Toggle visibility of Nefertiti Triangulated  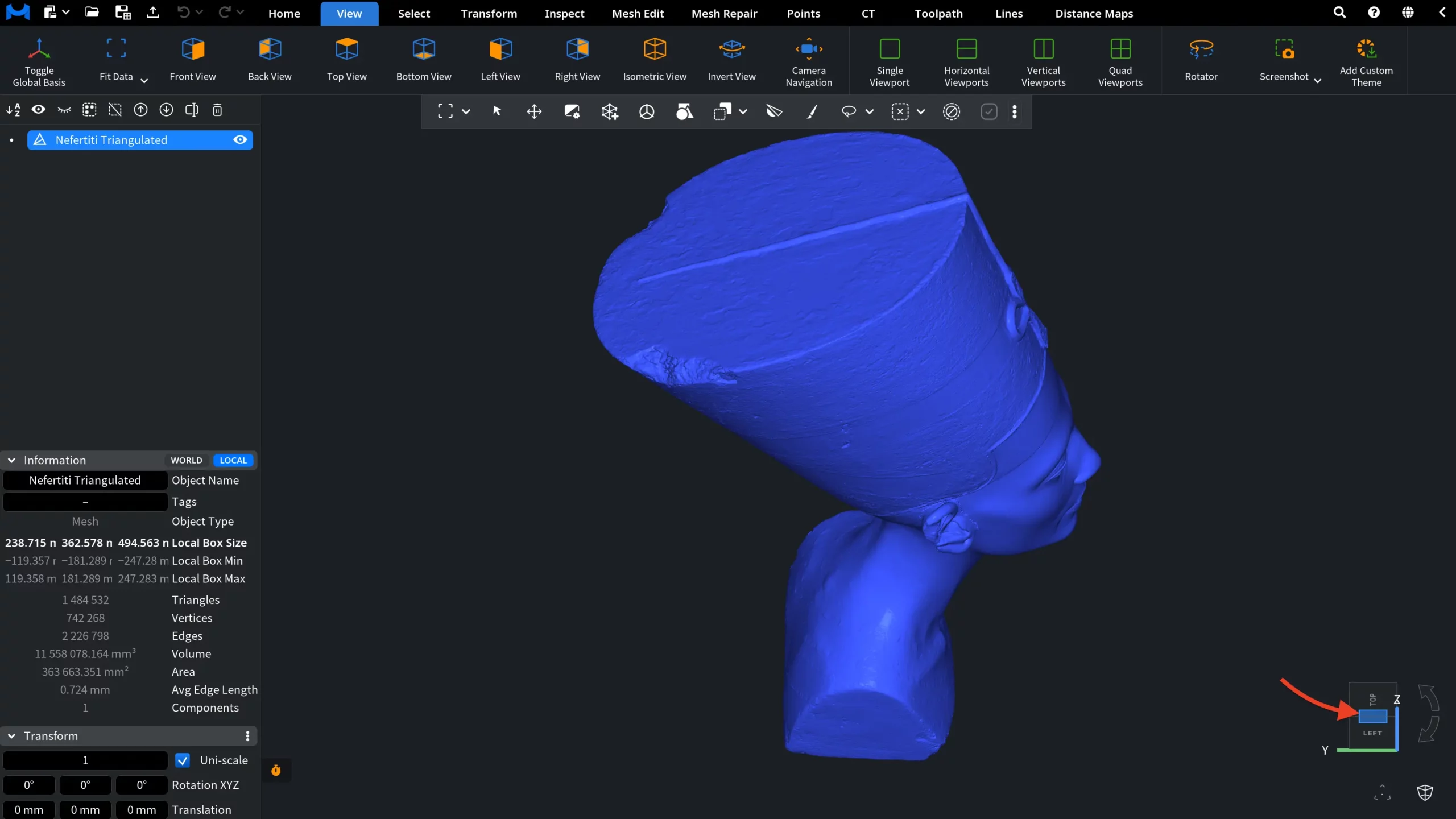pos(240,140)
